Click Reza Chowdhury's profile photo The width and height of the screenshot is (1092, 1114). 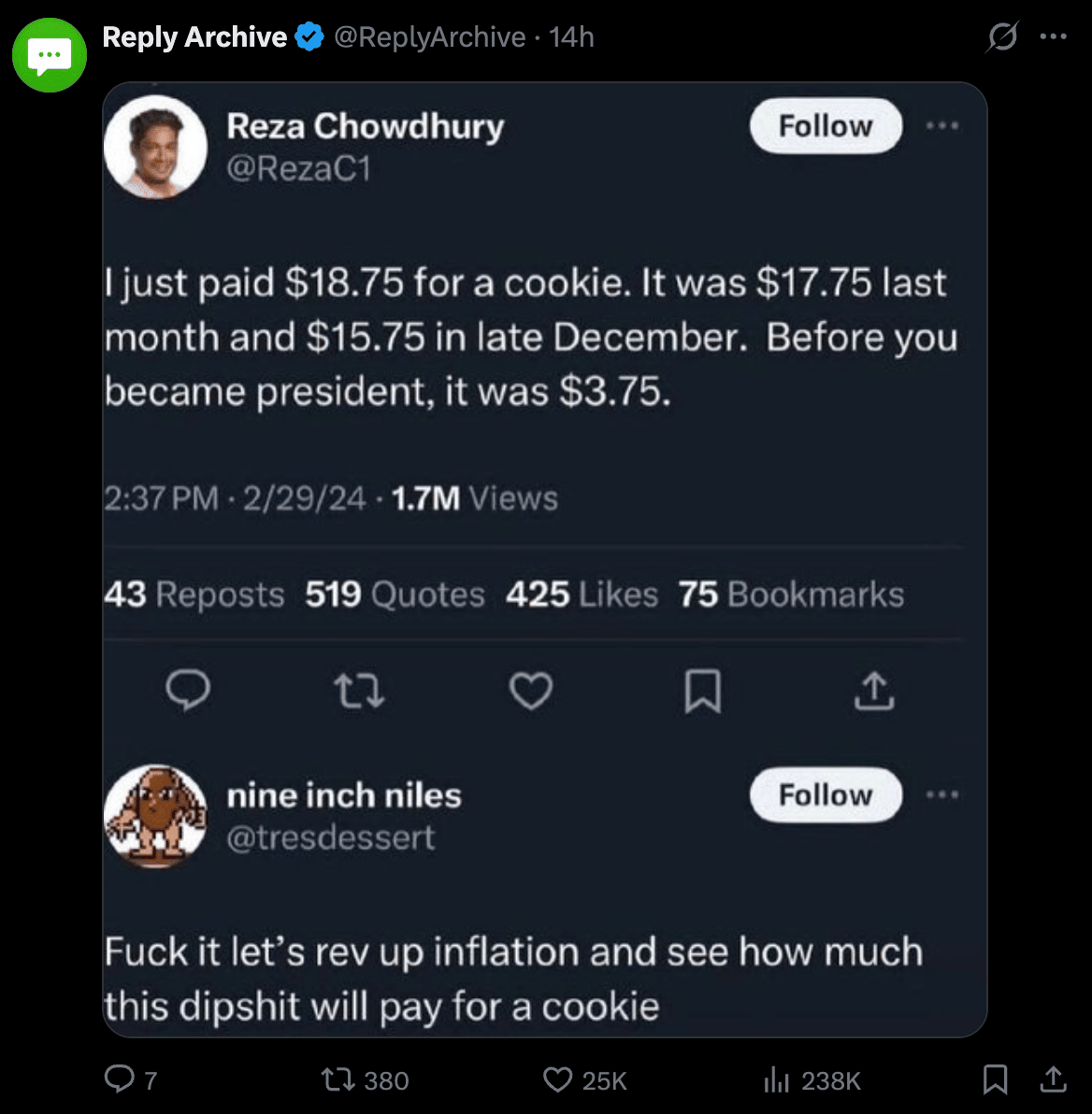click(155, 147)
